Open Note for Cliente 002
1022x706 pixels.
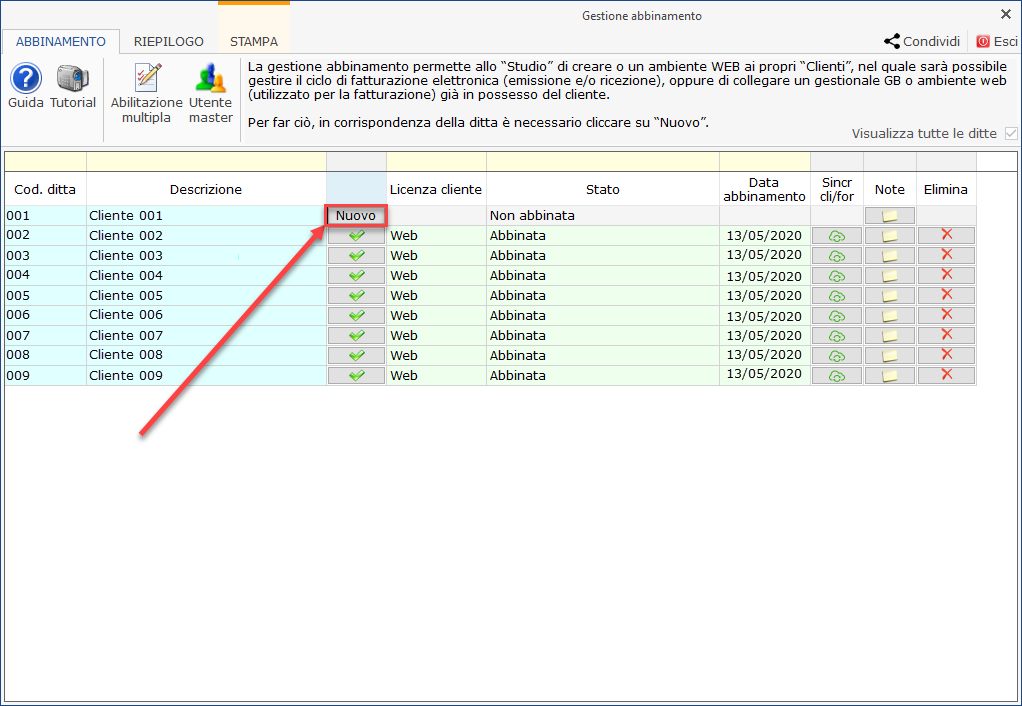(x=890, y=236)
